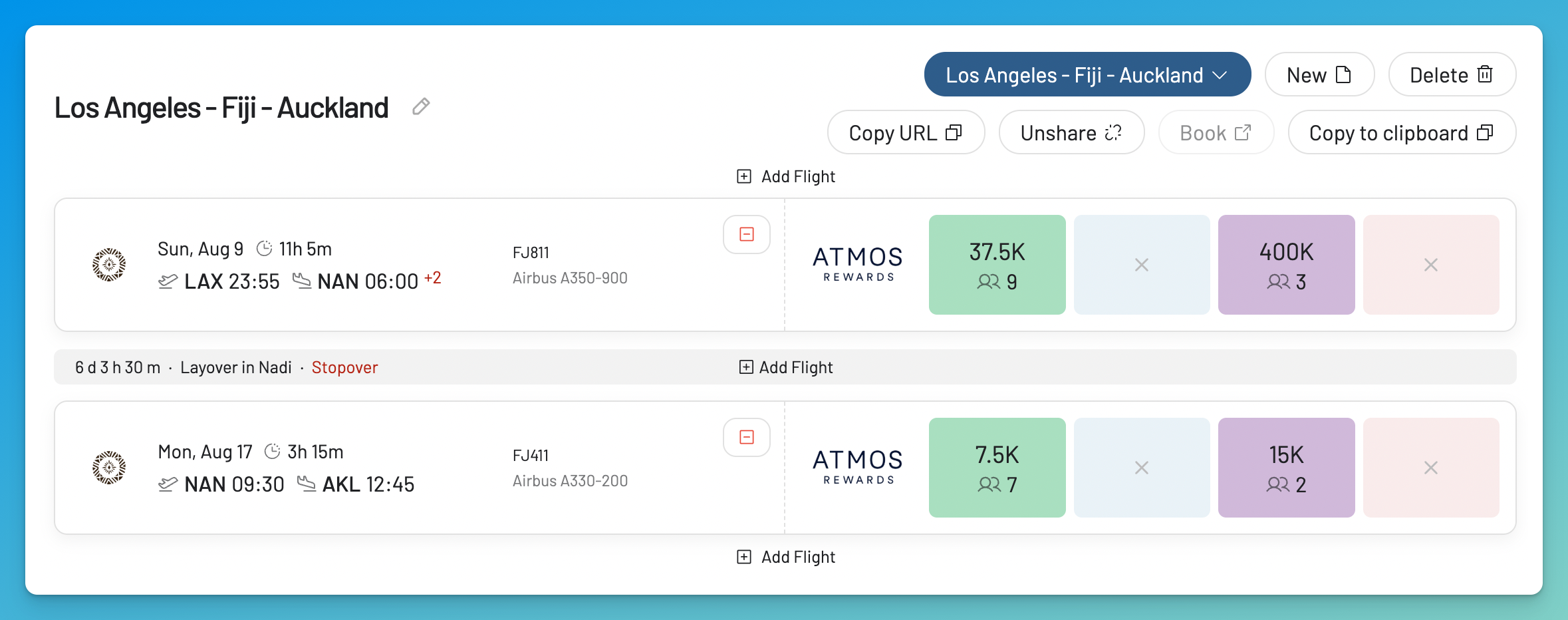This screenshot has height=620, width=1568.
Task: Select the 400K business fare for FJ811
Action: click(x=1286, y=265)
